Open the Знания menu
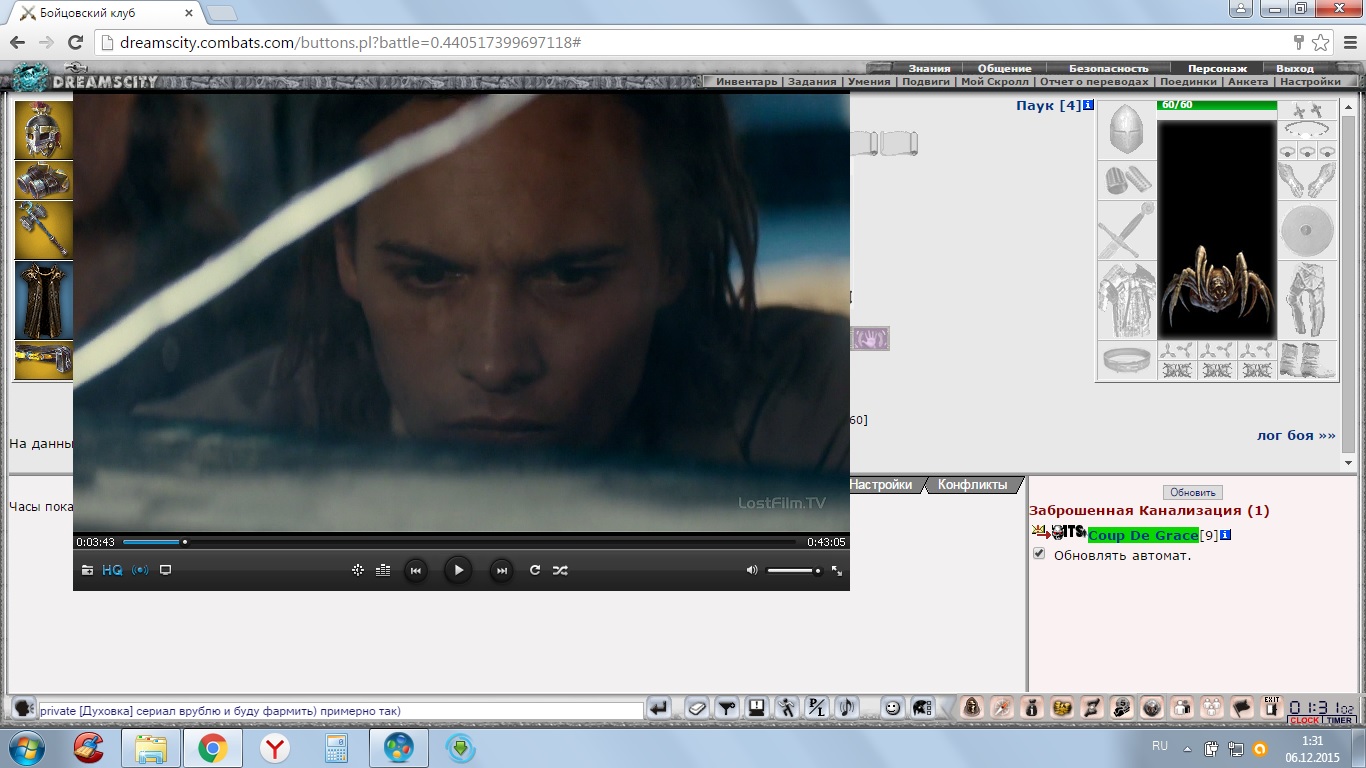This screenshot has height=768, width=1366. 929,68
